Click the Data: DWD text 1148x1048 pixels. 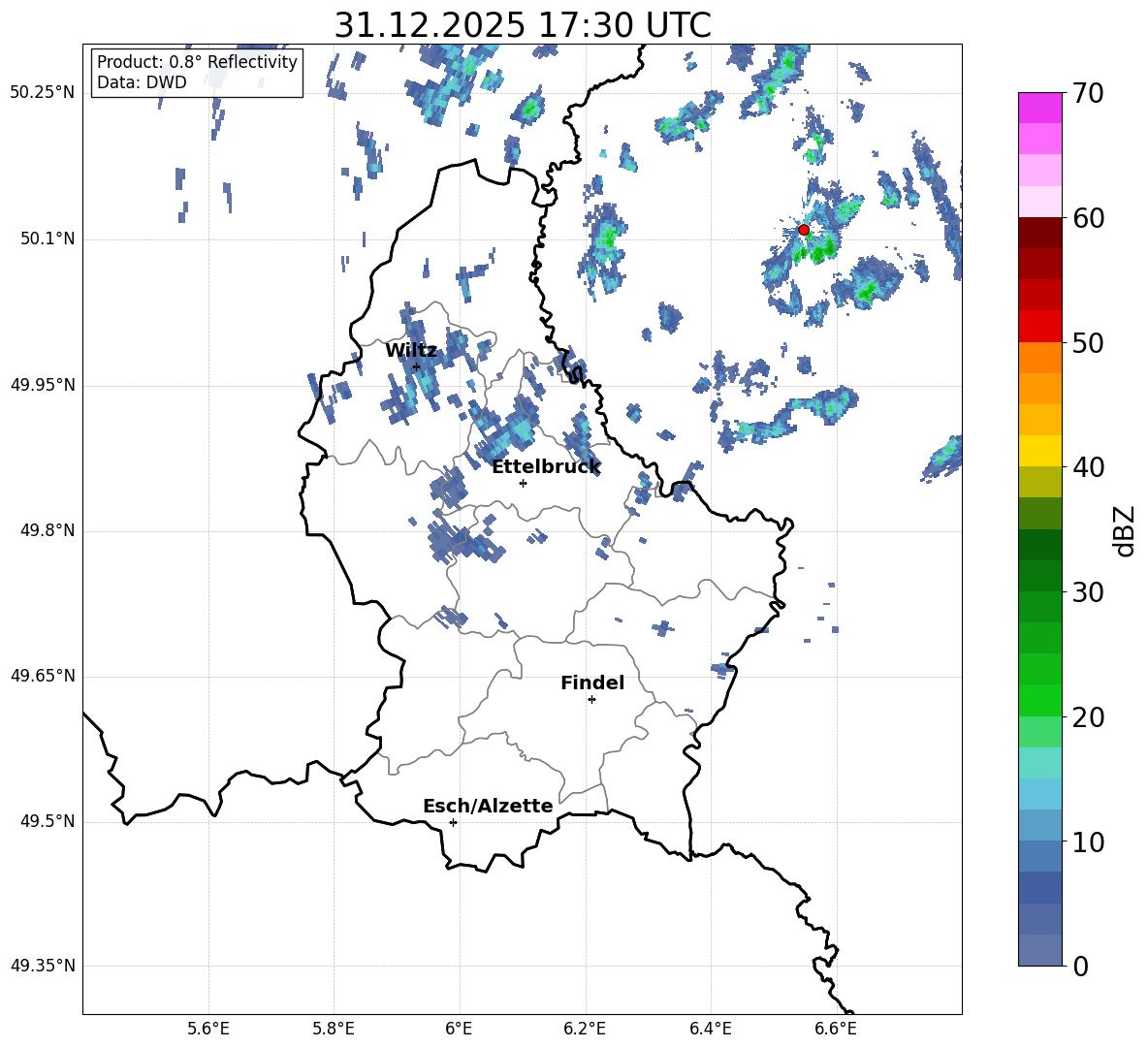tap(142, 82)
